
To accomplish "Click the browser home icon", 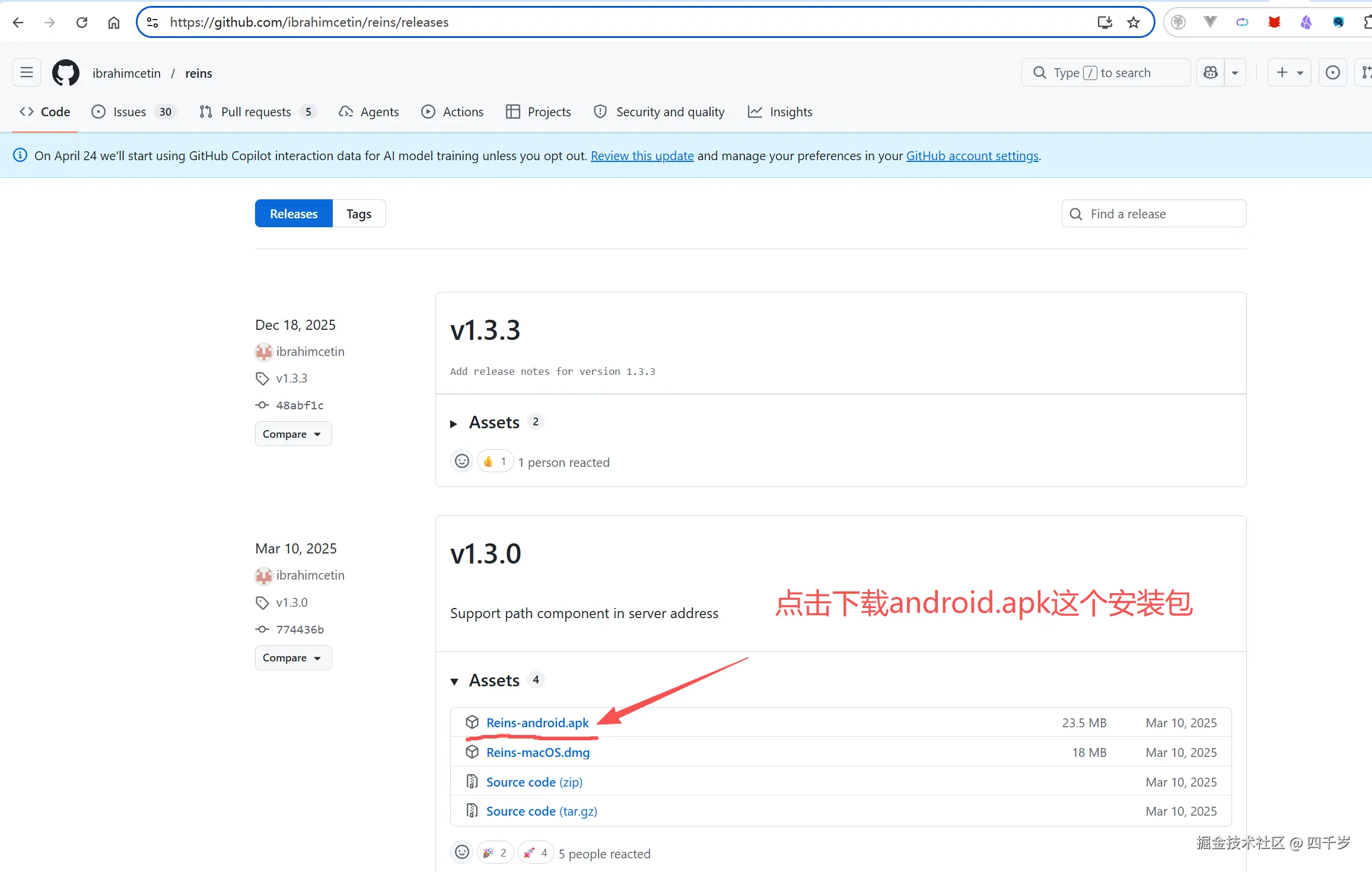I will pyautogui.click(x=114, y=23).
